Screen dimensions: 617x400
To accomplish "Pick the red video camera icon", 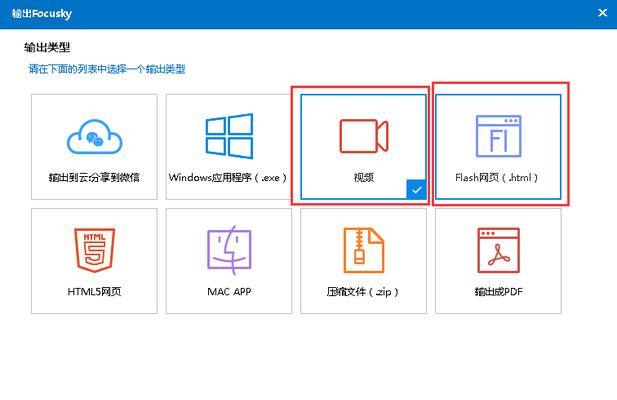I will click(364, 136).
